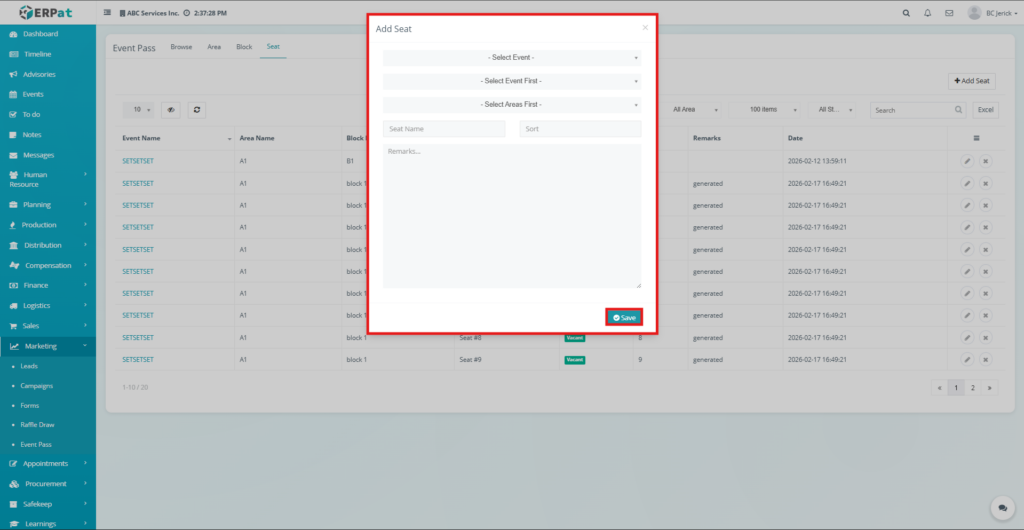1024x530 pixels.
Task: Expand the Logistics menu
Action: pyautogui.click(x=48, y=306)
